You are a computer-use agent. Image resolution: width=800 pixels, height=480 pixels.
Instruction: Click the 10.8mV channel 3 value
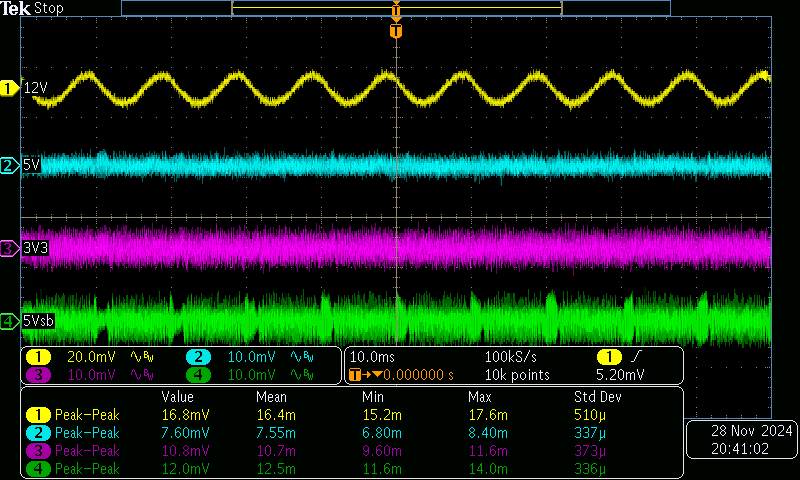[x=186, y=451]
